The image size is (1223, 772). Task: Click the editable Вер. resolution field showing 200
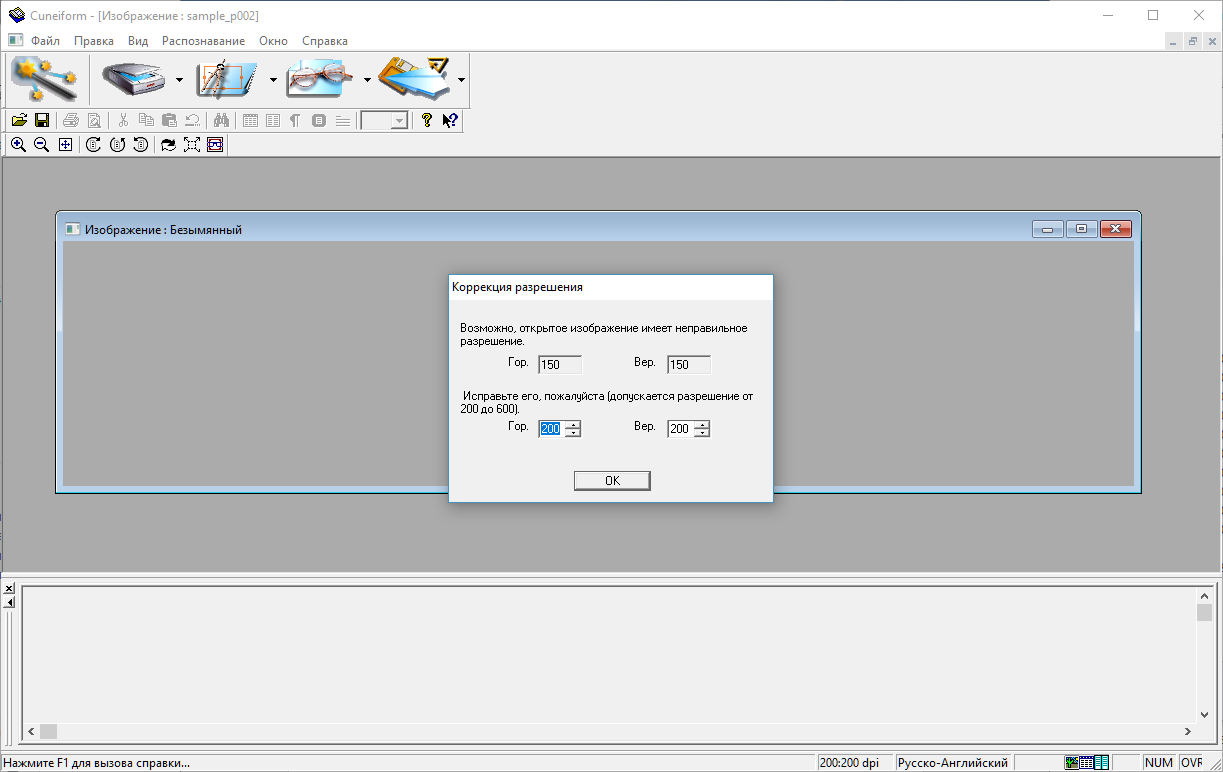(x=680, y=429)
